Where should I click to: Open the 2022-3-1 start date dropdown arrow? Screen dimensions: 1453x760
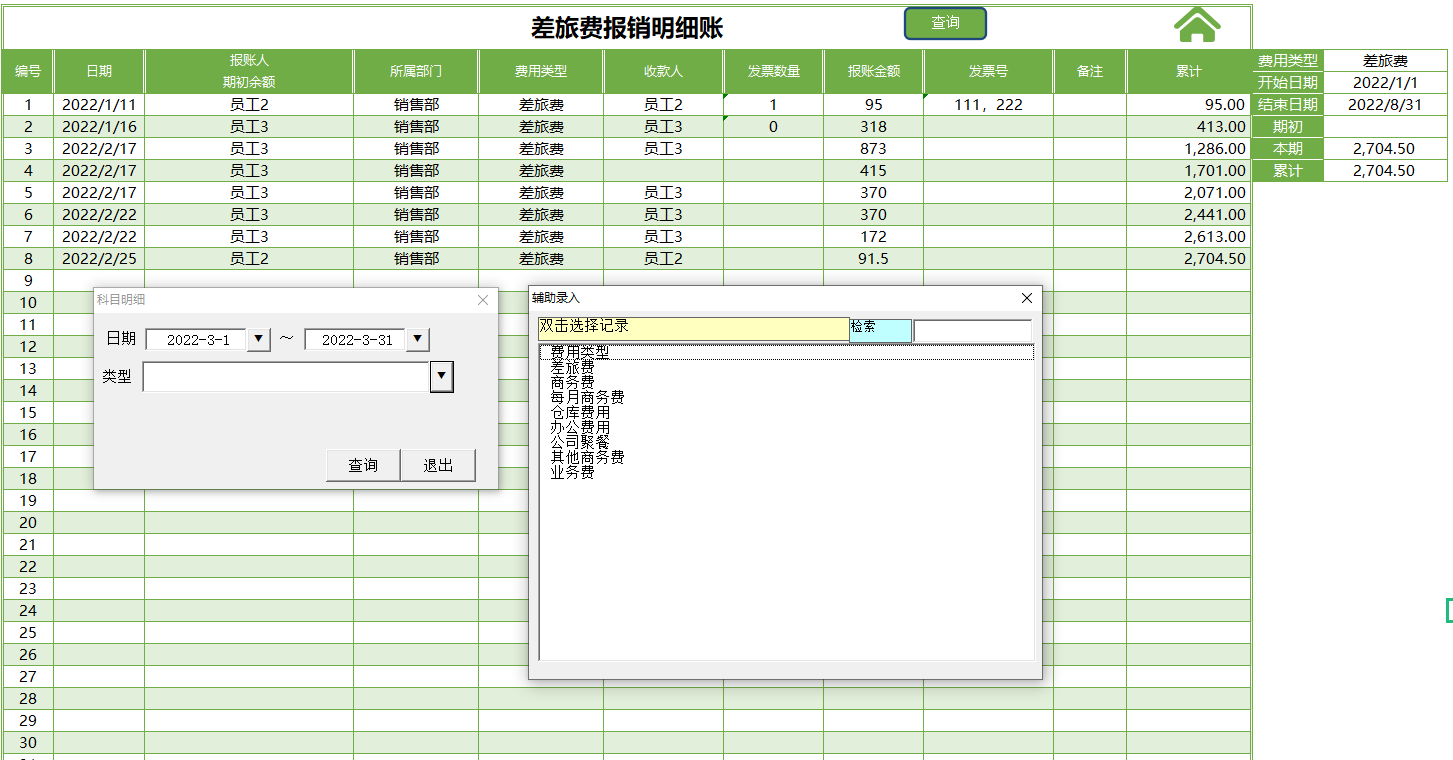tap(259, 340)
